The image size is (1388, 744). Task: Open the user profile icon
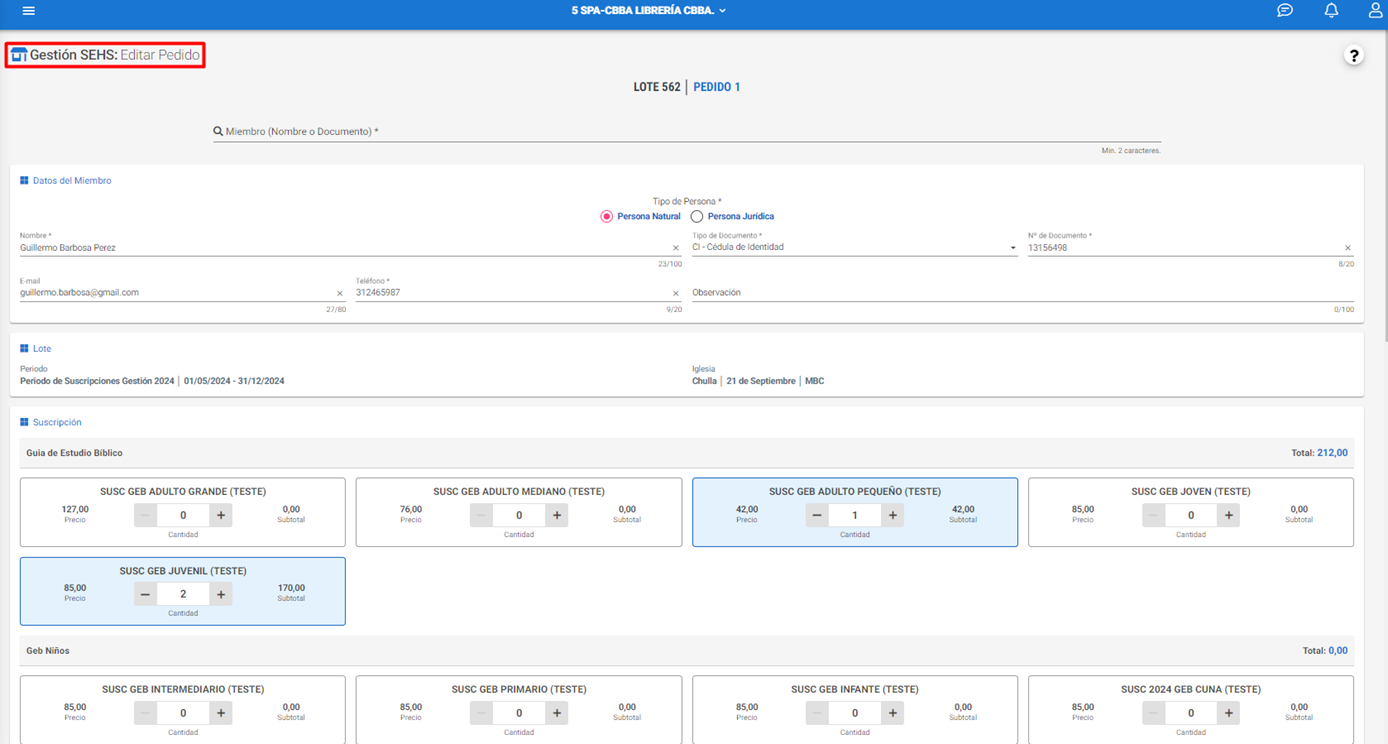click(x=1376, y=11)
